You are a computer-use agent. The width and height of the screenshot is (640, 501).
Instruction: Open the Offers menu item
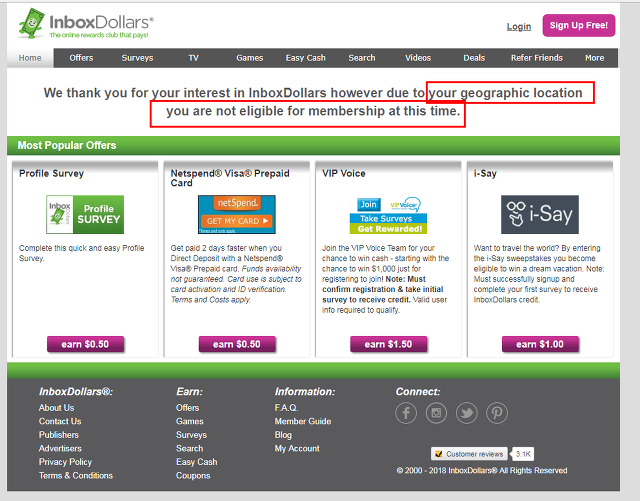pos(81,58)
